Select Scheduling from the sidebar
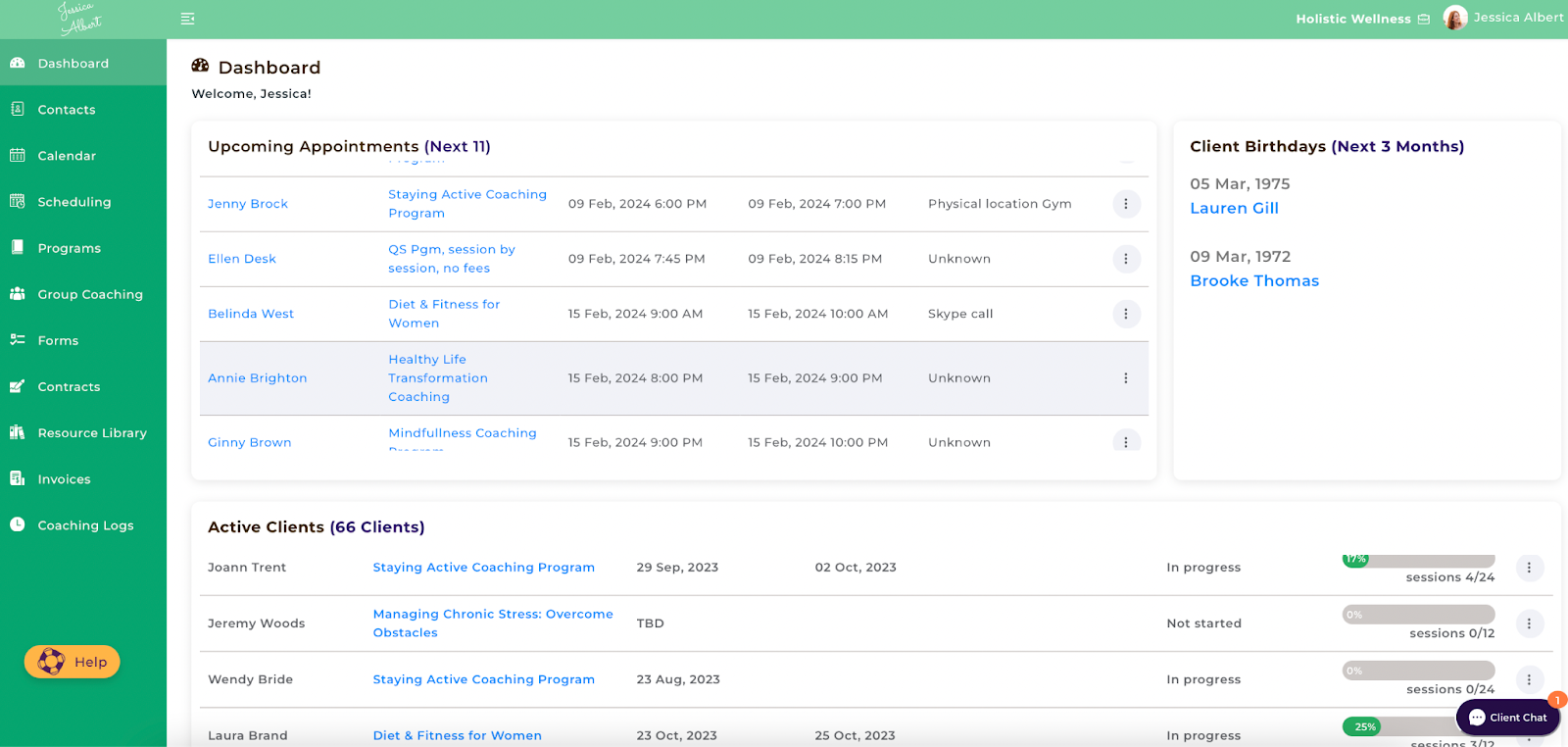The height and width of the screenshot is (747, 1568). (x=83, y=201)
